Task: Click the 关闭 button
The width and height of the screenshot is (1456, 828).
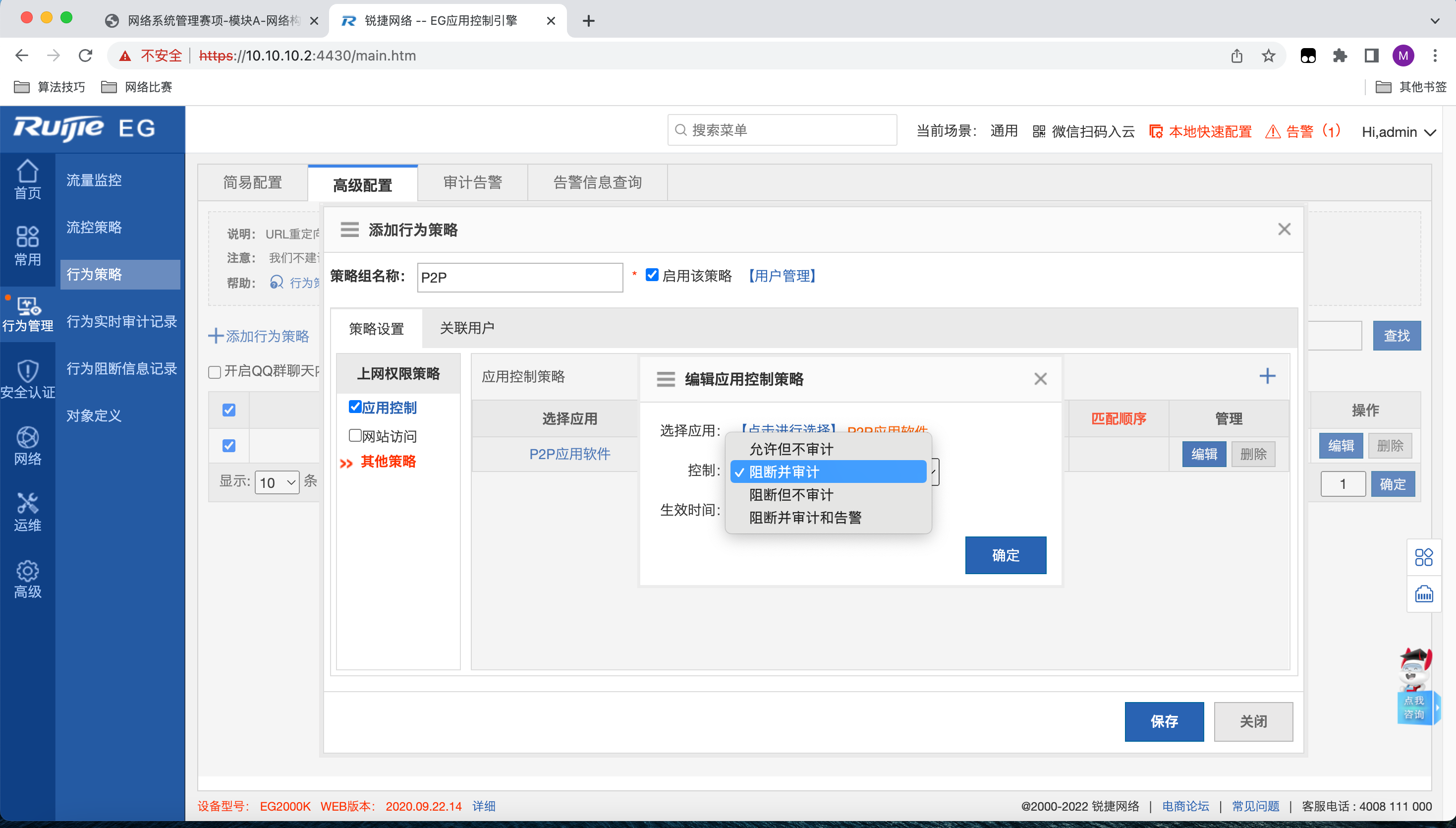Action: 1253,722
